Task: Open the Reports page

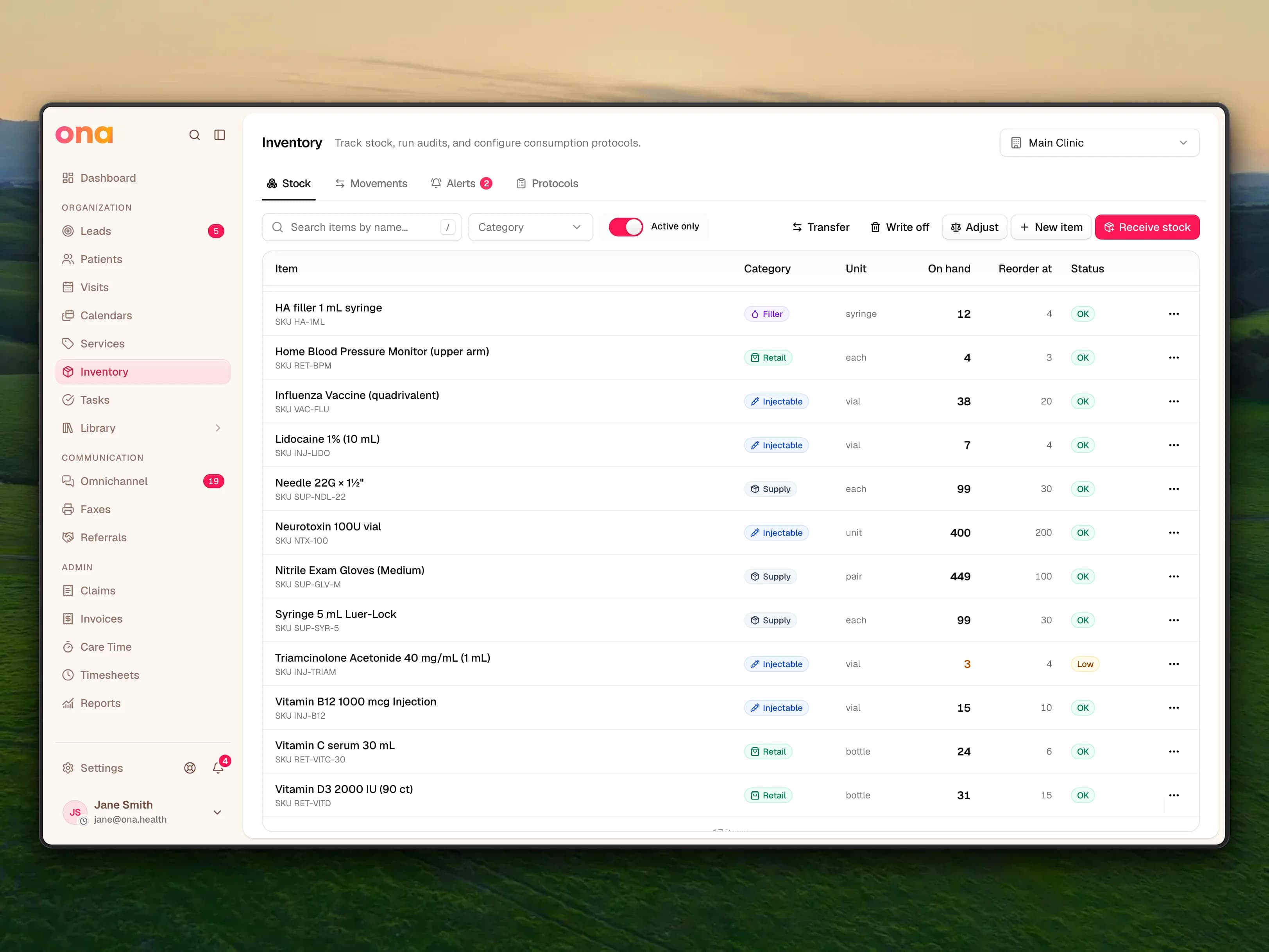Action: click(x=143, y=703)
